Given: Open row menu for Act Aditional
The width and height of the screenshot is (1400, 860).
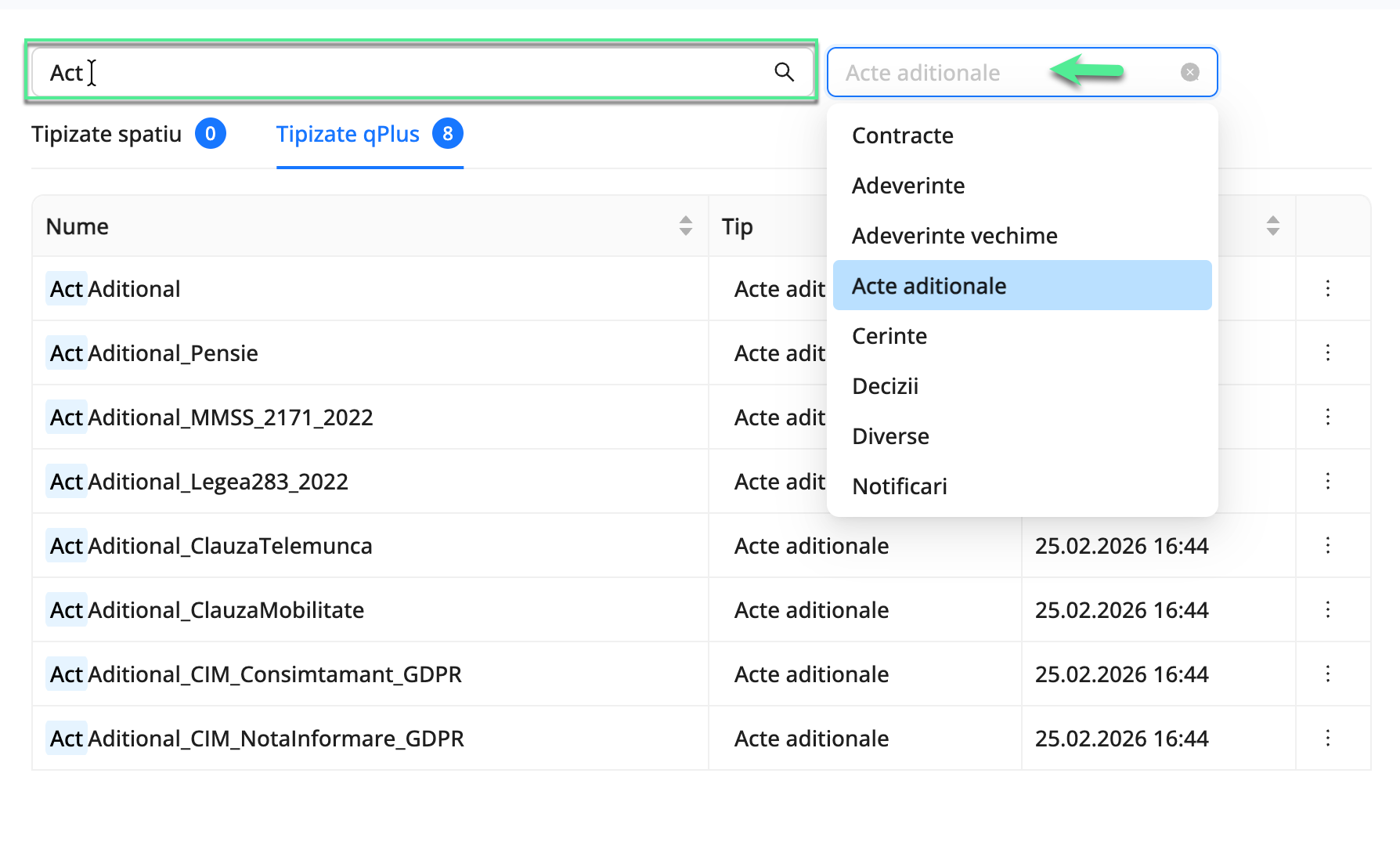Looking at the screenshot, I should [1328, 288].
